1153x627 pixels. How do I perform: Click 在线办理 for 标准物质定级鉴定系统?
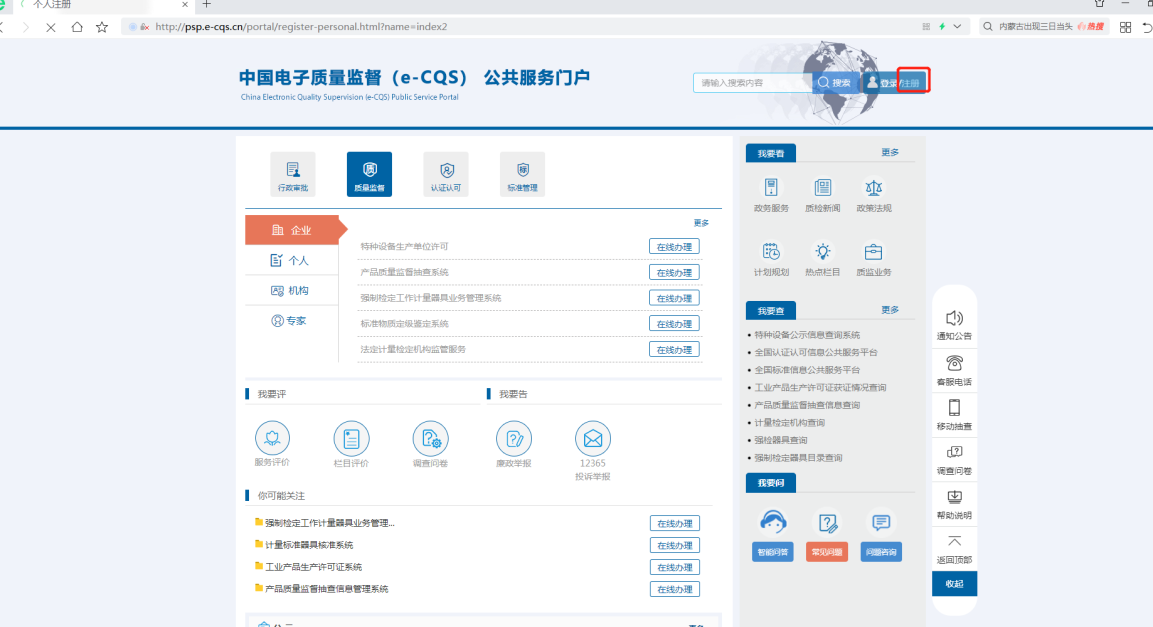tap(674, 324)
